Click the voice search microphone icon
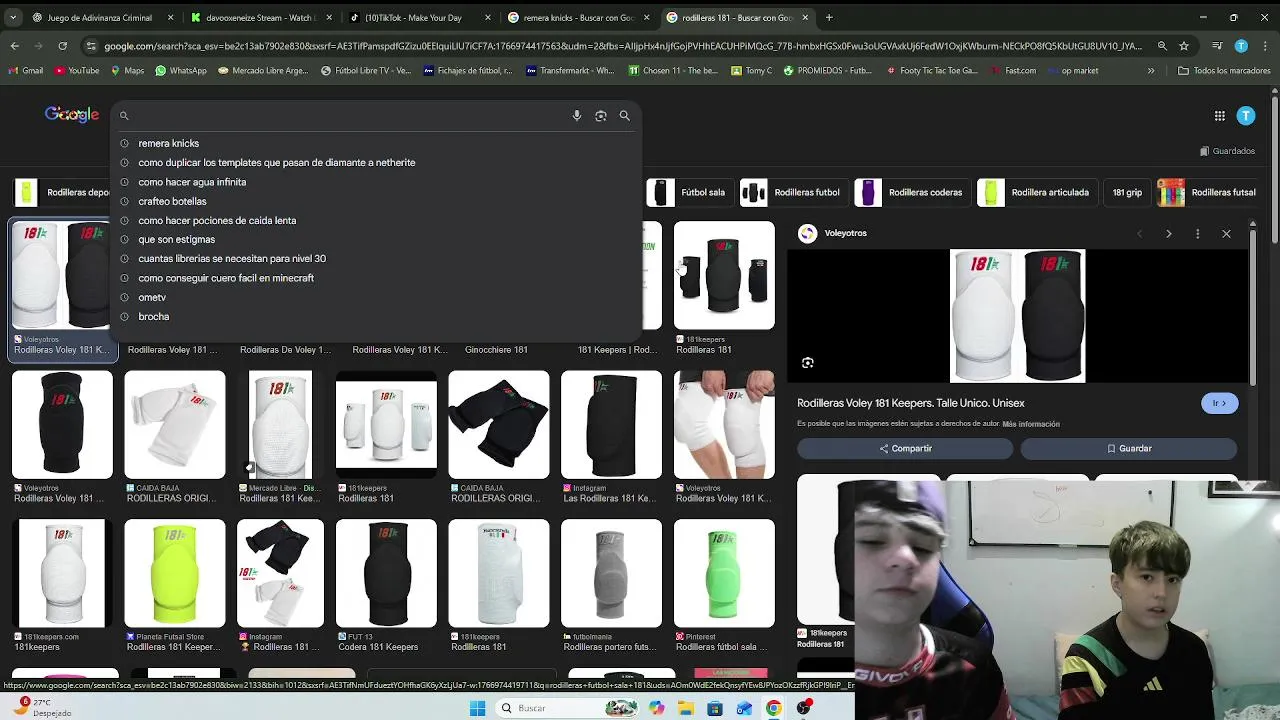Screen dimensions: 1280x720 pyautogui.click(x=577, y=116)
